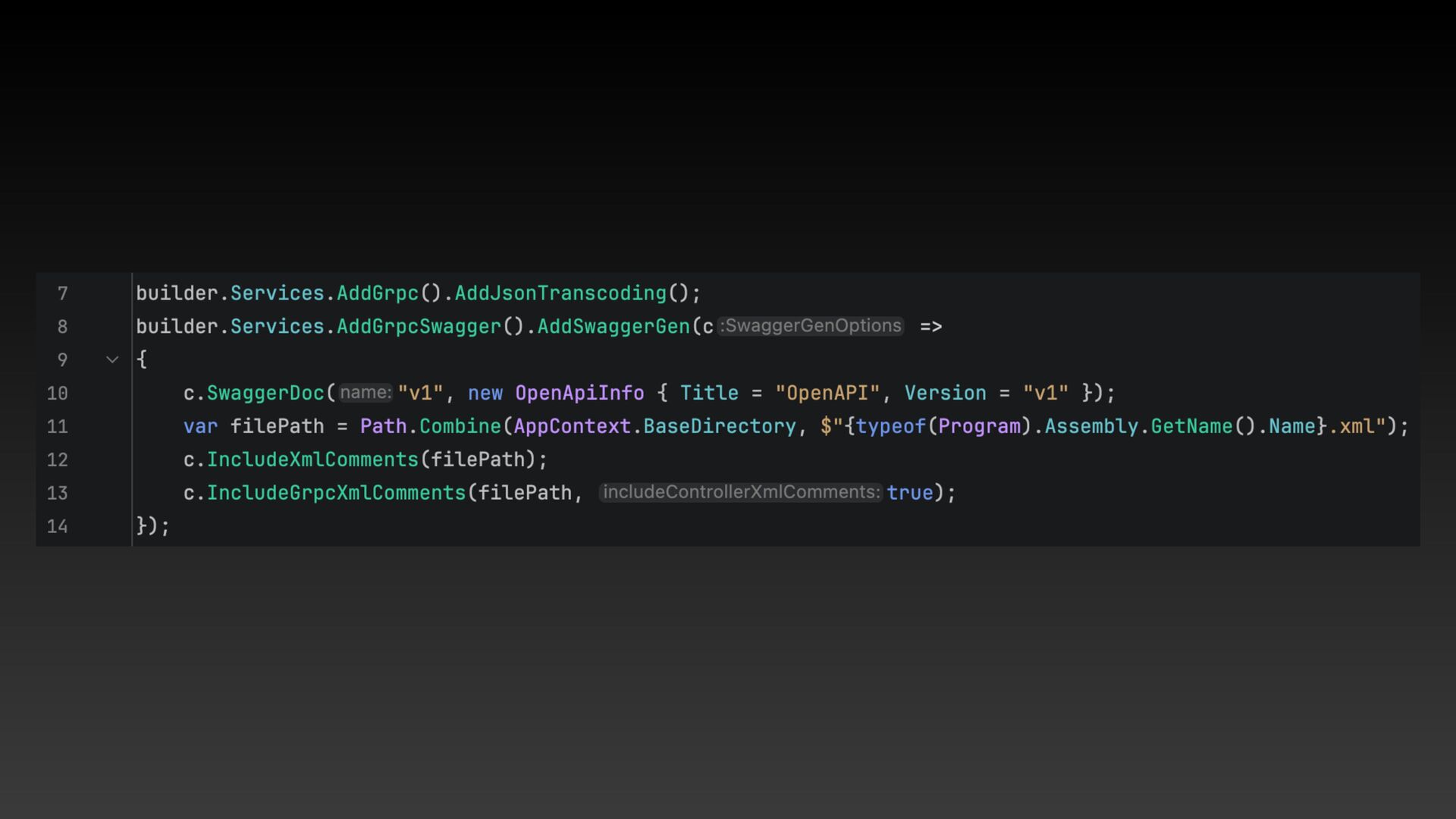This screenshot has width=1456, height=819.
Task: Collapse the code block fold chevron
Action: point(112,359)
